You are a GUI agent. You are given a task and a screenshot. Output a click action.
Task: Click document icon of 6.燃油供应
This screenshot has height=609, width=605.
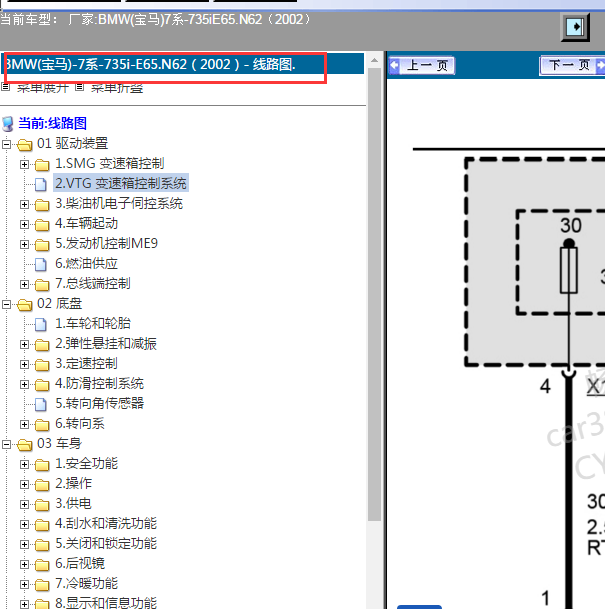41,264
